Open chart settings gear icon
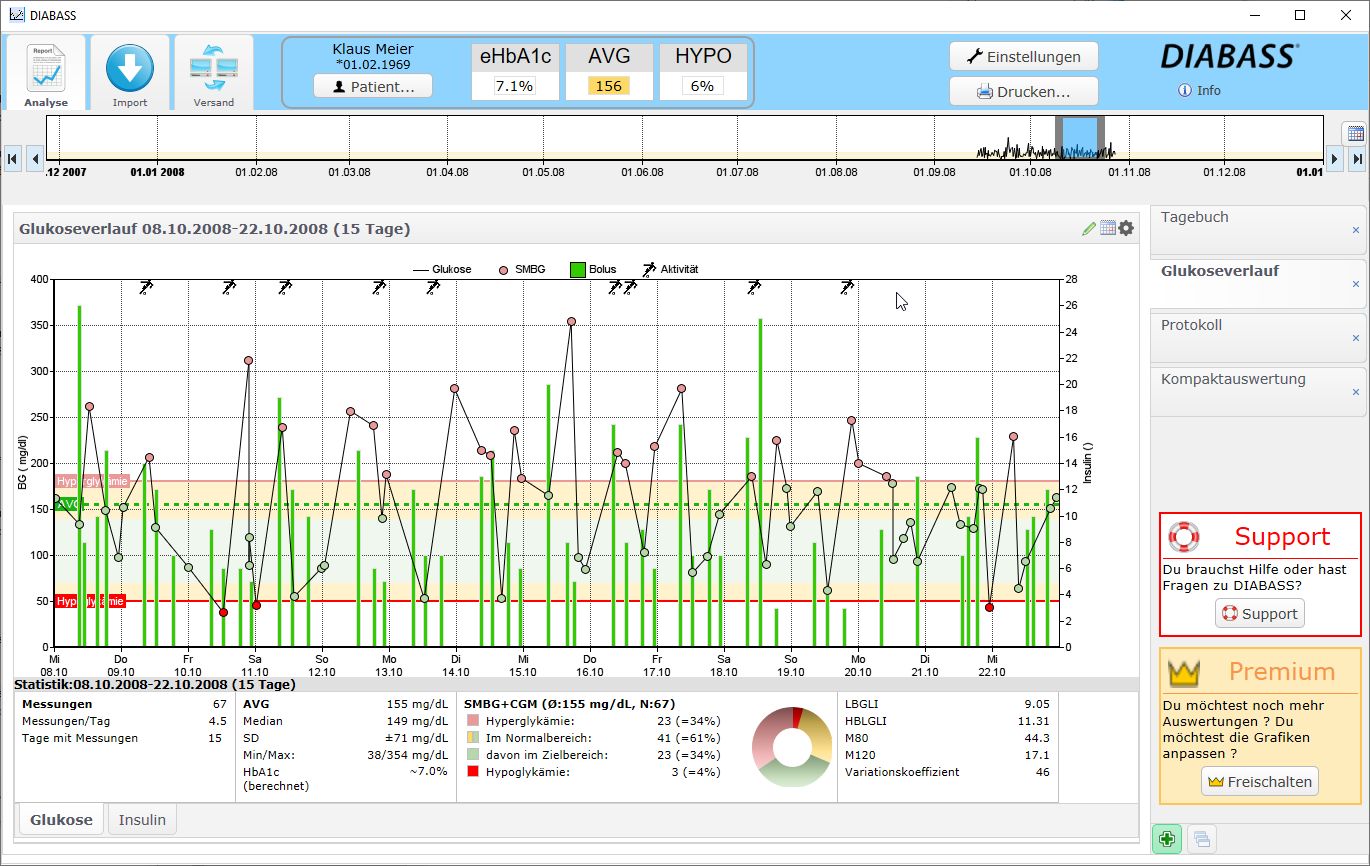The image size is (1370, 866). [x=1127, y=229]
